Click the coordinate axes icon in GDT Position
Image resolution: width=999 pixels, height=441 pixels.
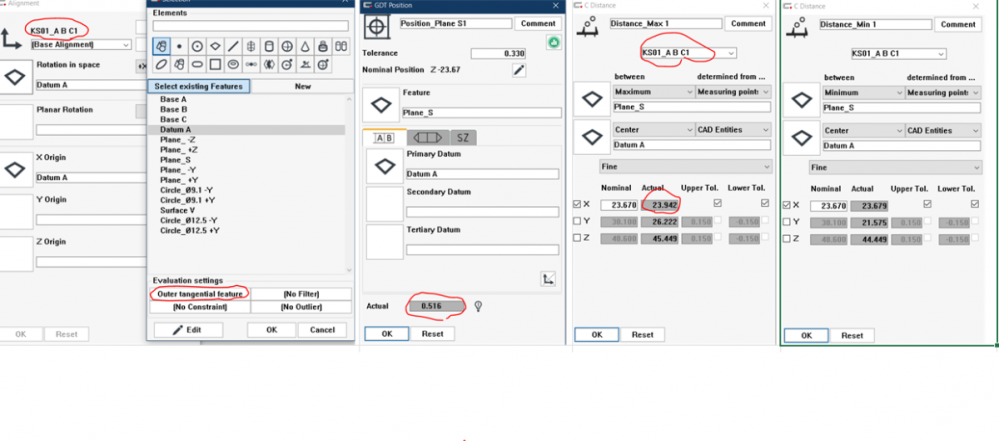[548, 278]
